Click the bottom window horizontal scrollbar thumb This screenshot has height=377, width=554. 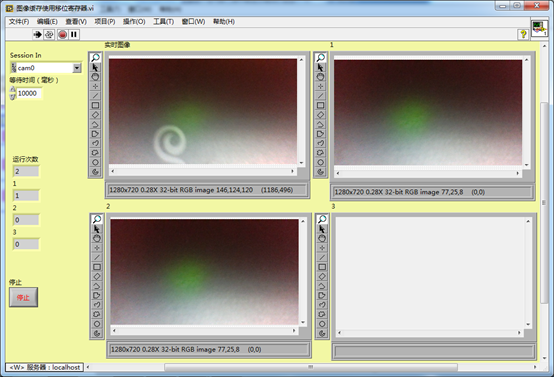click(311, 367)
